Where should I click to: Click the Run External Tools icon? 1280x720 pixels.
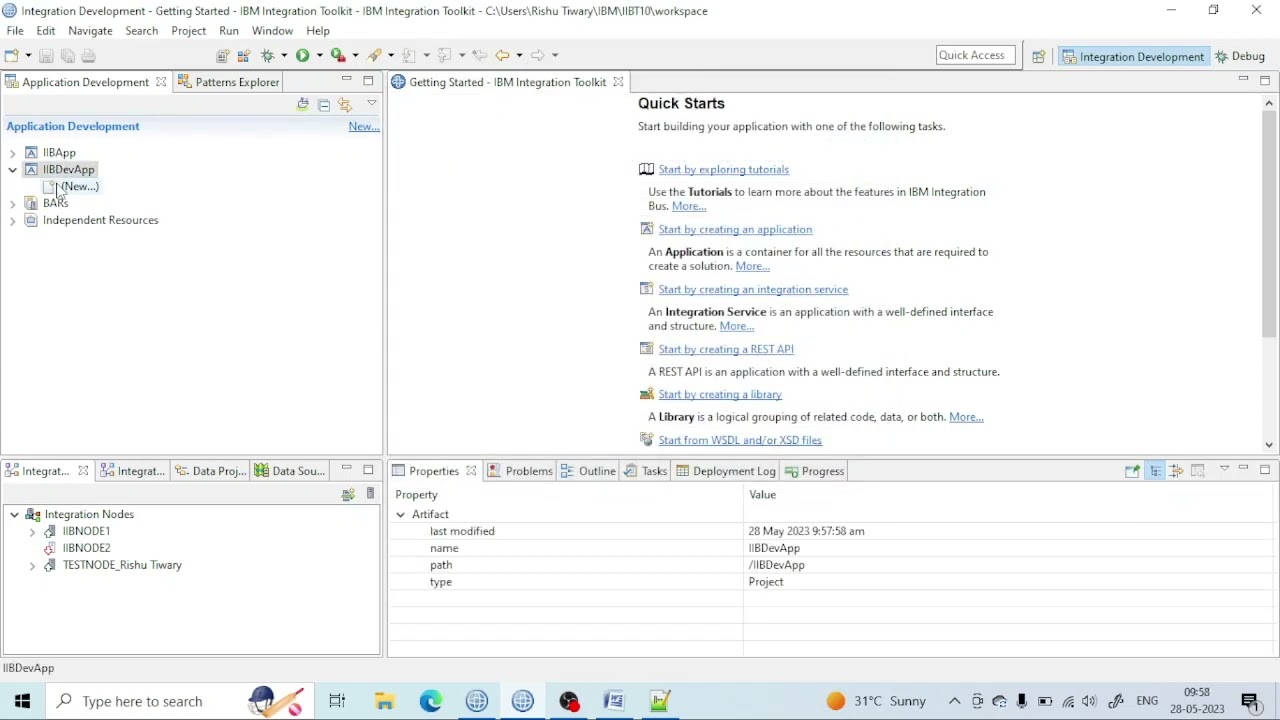click(x=338, y=55)
